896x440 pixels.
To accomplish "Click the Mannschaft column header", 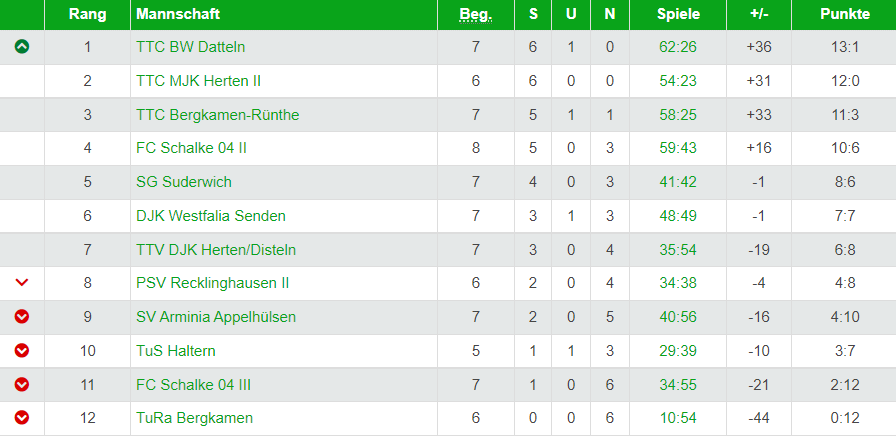I will 178,14.
